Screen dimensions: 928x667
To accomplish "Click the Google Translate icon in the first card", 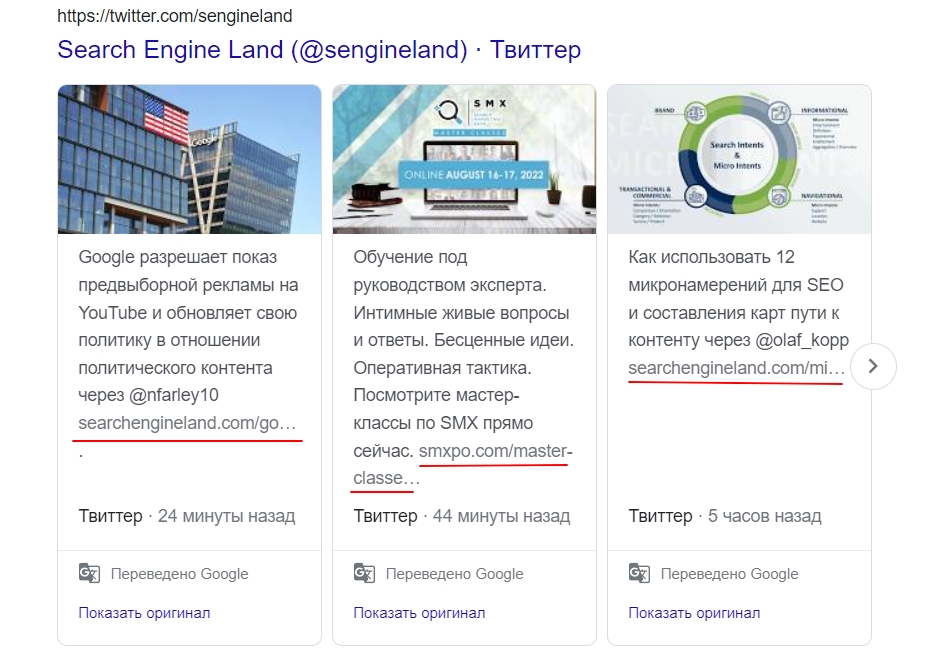I will (89, 573).
